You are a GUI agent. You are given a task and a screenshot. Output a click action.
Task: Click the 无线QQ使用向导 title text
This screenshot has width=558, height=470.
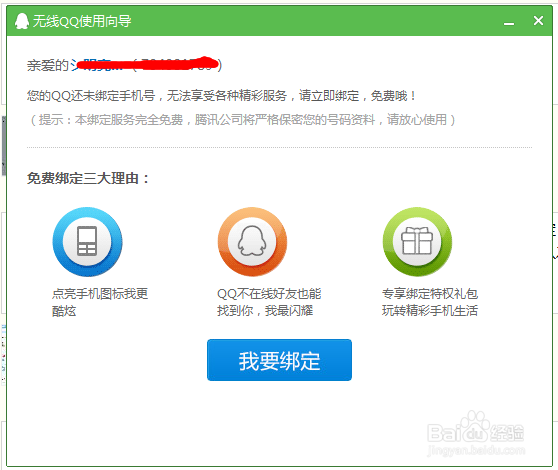click(82, 21)
